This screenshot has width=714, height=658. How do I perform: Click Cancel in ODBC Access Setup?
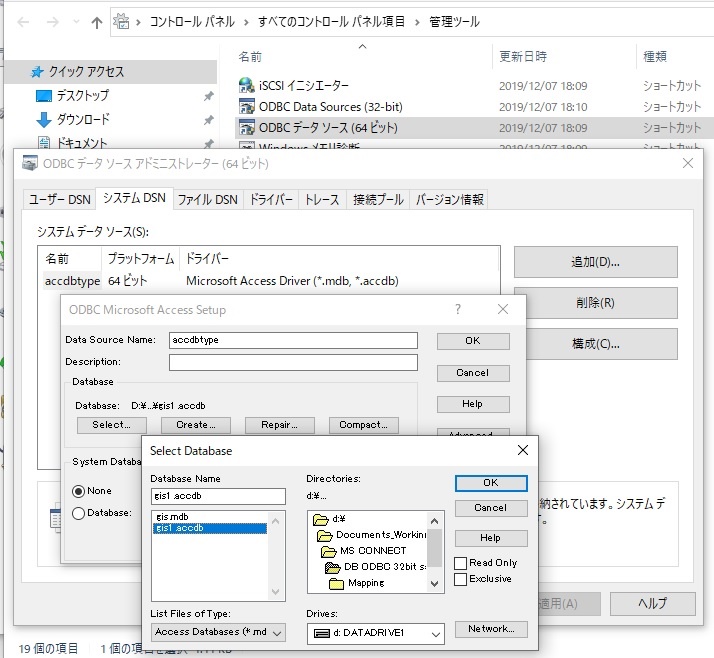pyautogui.click(x=473, y=373)
